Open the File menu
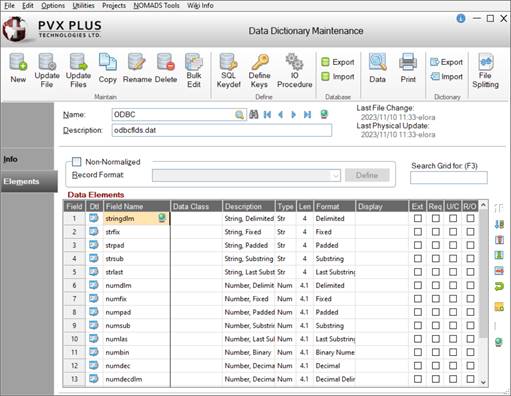The height and width of the screenshot is (396, 511). pyautogui.click(x=9, y=6)
